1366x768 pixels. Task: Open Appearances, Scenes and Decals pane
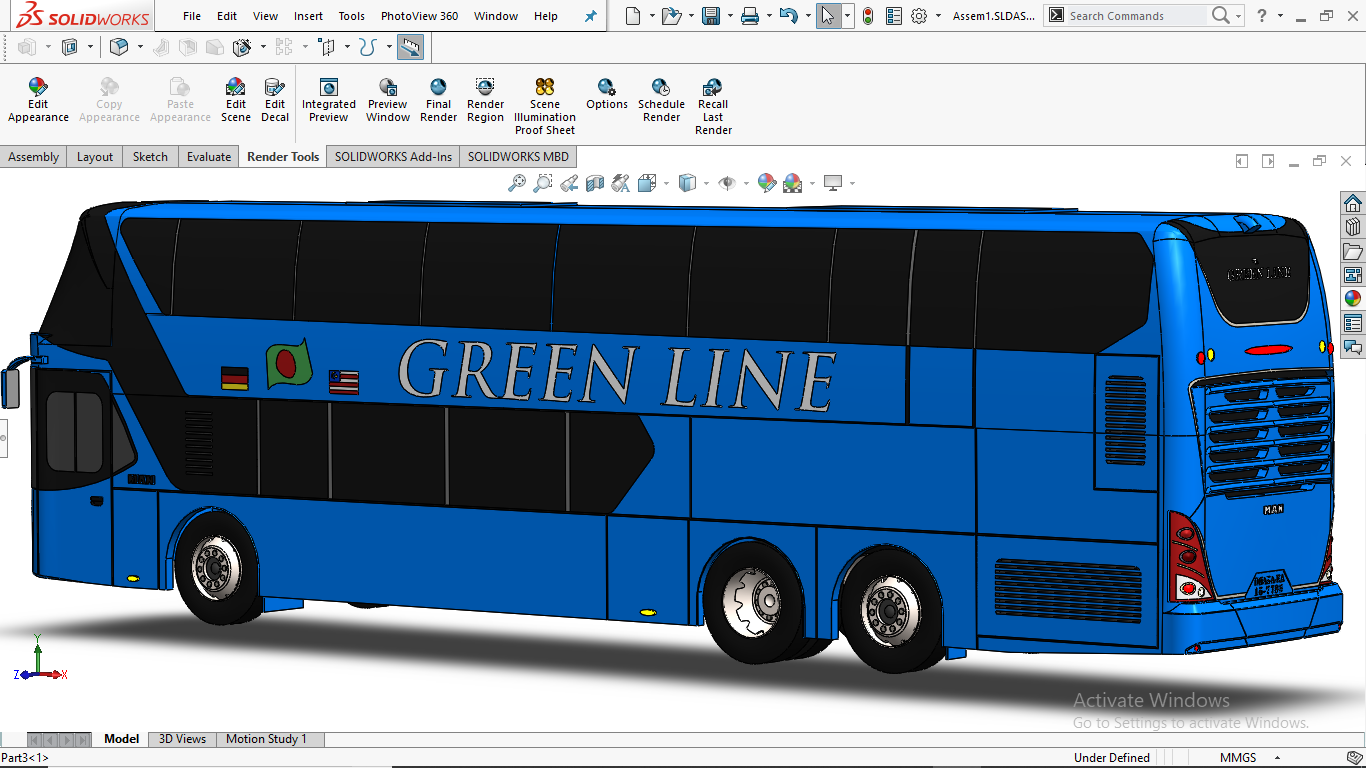pos(1353,299)
